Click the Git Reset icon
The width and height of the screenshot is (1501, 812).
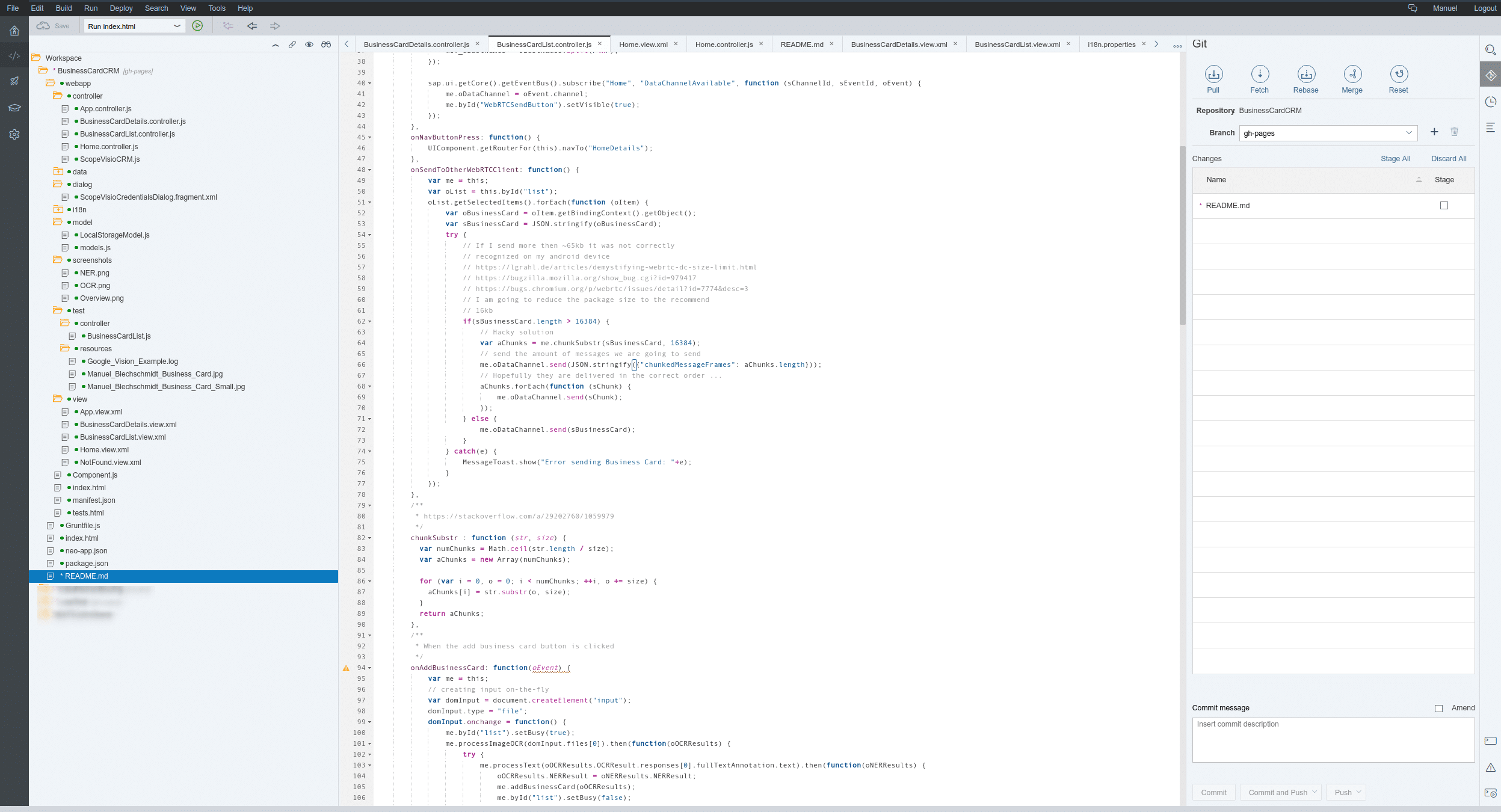(1399, 74)
